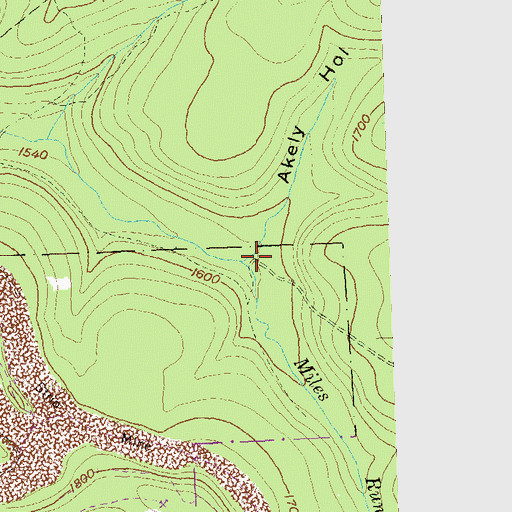Click the 'Run' stream label
This screenshot has height=512, width=512.
pos(376,495)
